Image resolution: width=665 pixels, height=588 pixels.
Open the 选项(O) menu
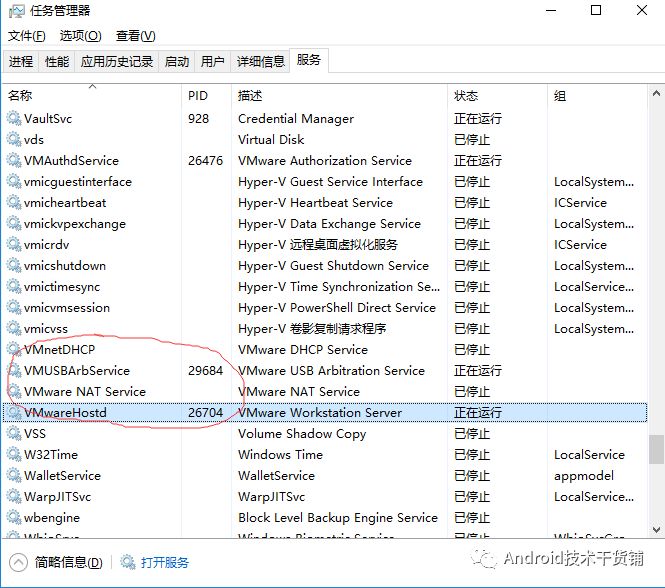click(x=81, y=36)
